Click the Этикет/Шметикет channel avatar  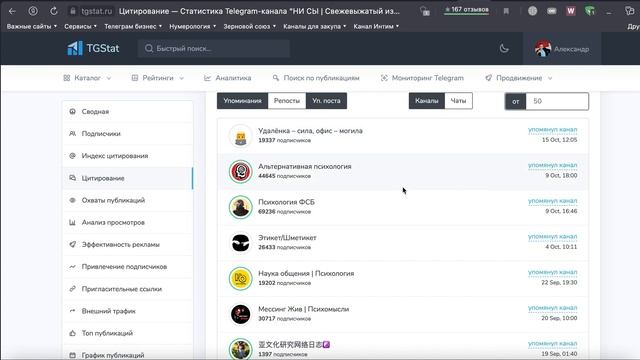pyautogui.click(x=240, y=243)
